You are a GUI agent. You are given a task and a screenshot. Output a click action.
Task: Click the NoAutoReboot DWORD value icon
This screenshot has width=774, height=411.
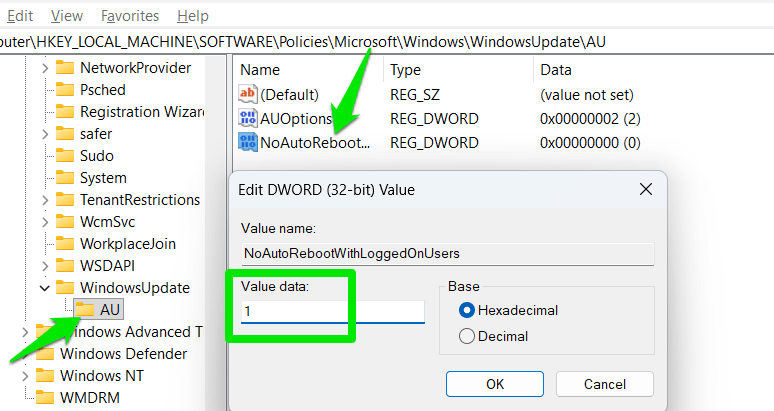[x=248, y=143]
